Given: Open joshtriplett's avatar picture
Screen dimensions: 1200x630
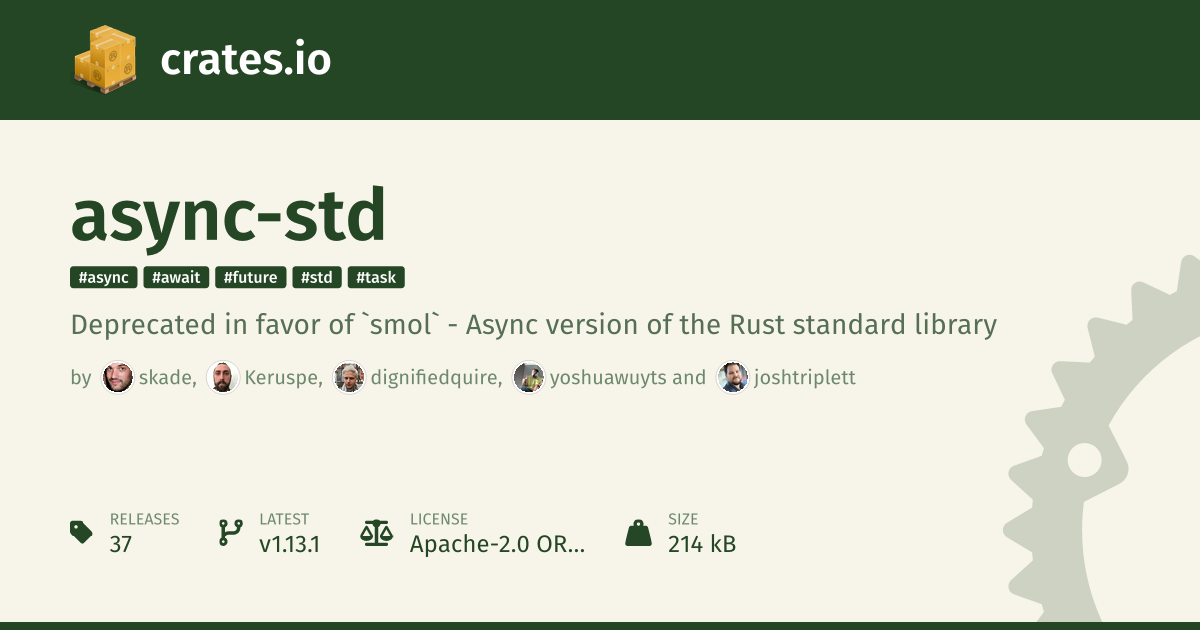Looking at the screenshot, I should 732,378.
